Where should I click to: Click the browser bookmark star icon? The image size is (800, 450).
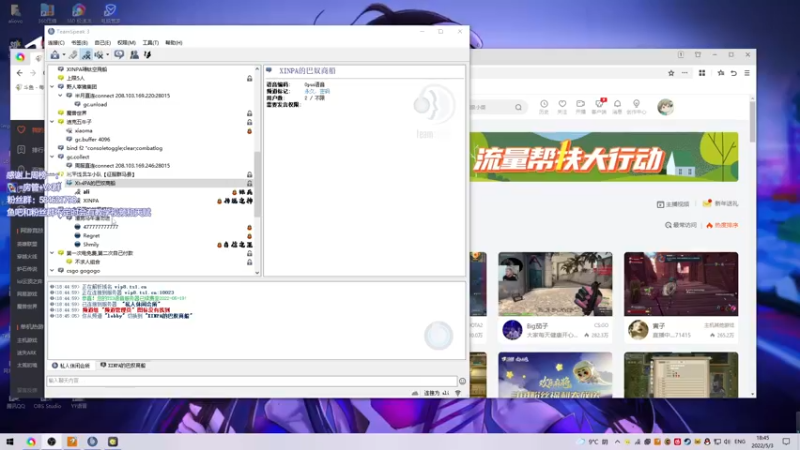671,73
